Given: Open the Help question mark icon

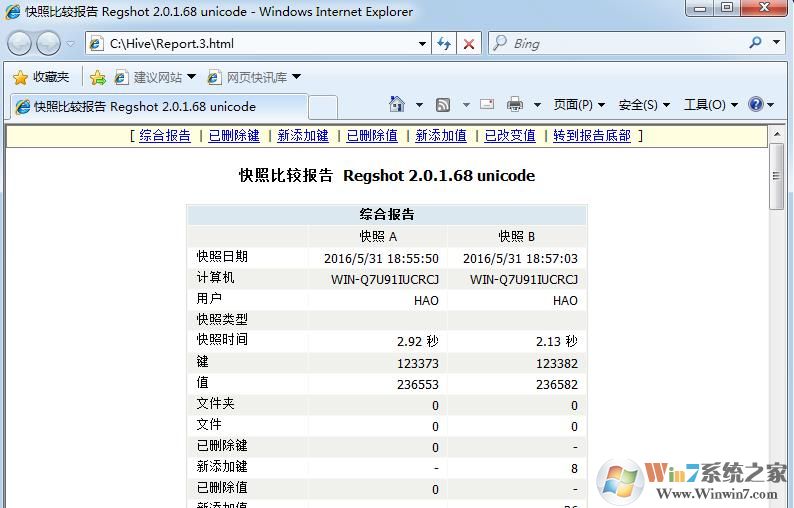Looking at the screenshot, I should [x=756, y=105].
